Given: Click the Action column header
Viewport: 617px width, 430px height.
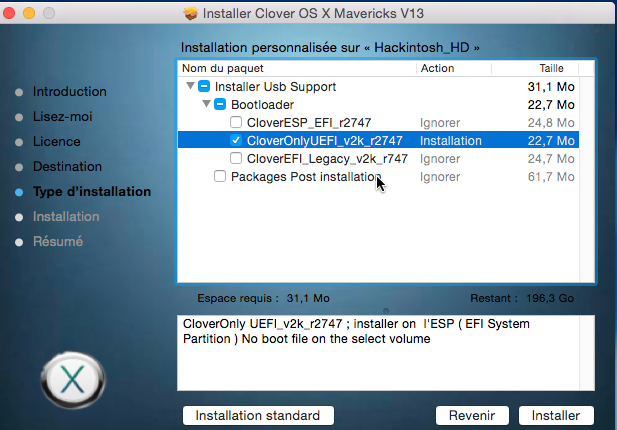Looking at the screenshot, I should [454, 68].
